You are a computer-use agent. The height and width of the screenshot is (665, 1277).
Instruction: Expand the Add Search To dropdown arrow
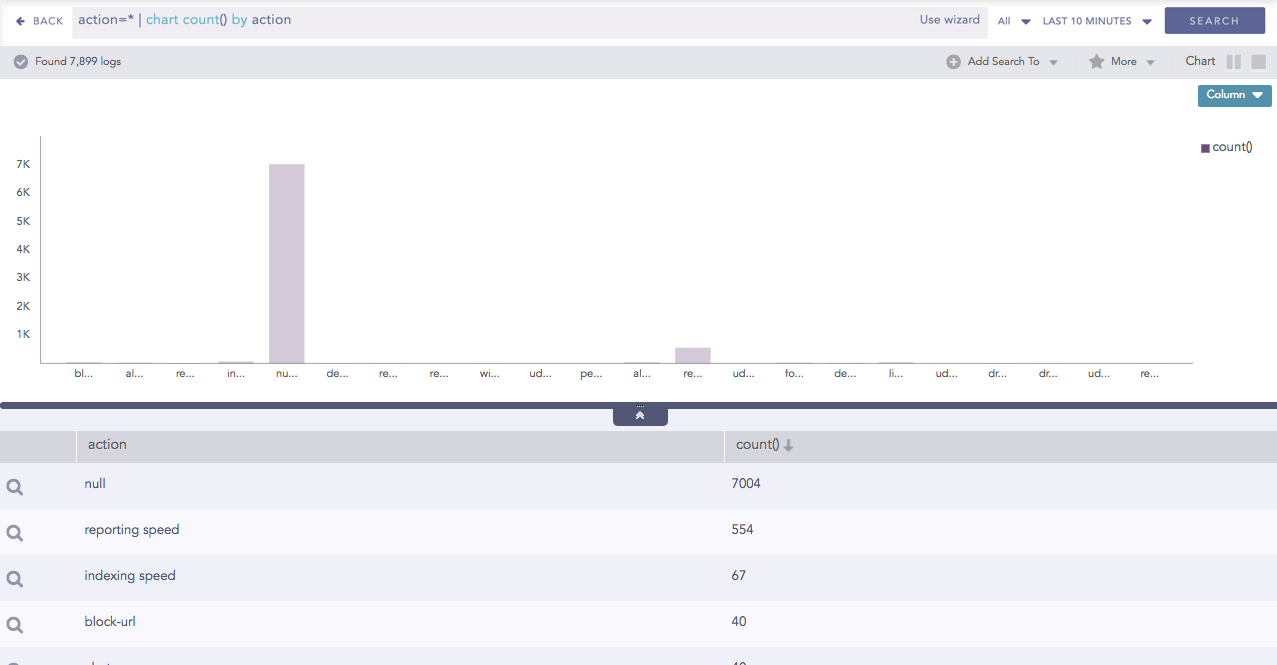1053,63
